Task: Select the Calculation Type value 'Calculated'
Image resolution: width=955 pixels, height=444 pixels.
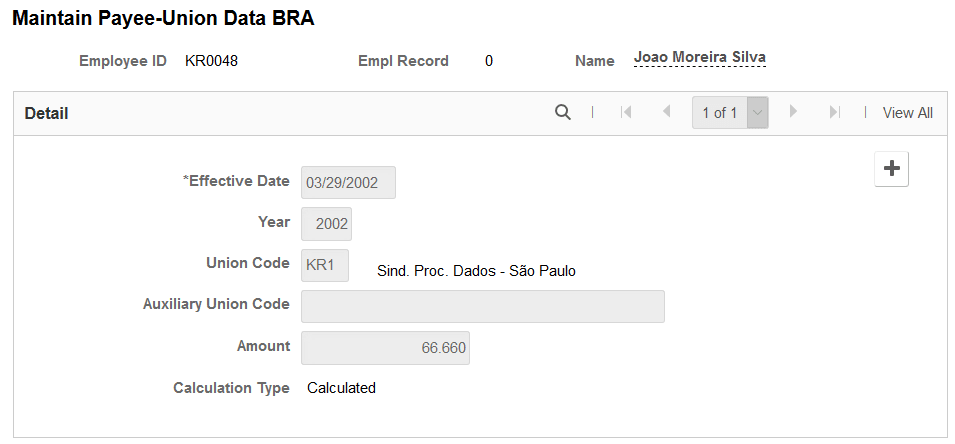Action: [341, 388]
